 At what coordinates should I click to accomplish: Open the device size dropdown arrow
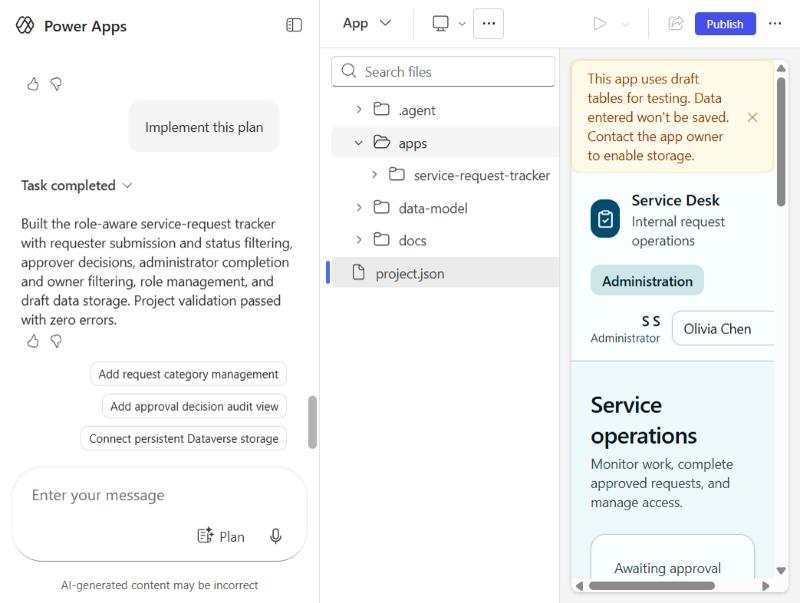[x=462, y=24]
